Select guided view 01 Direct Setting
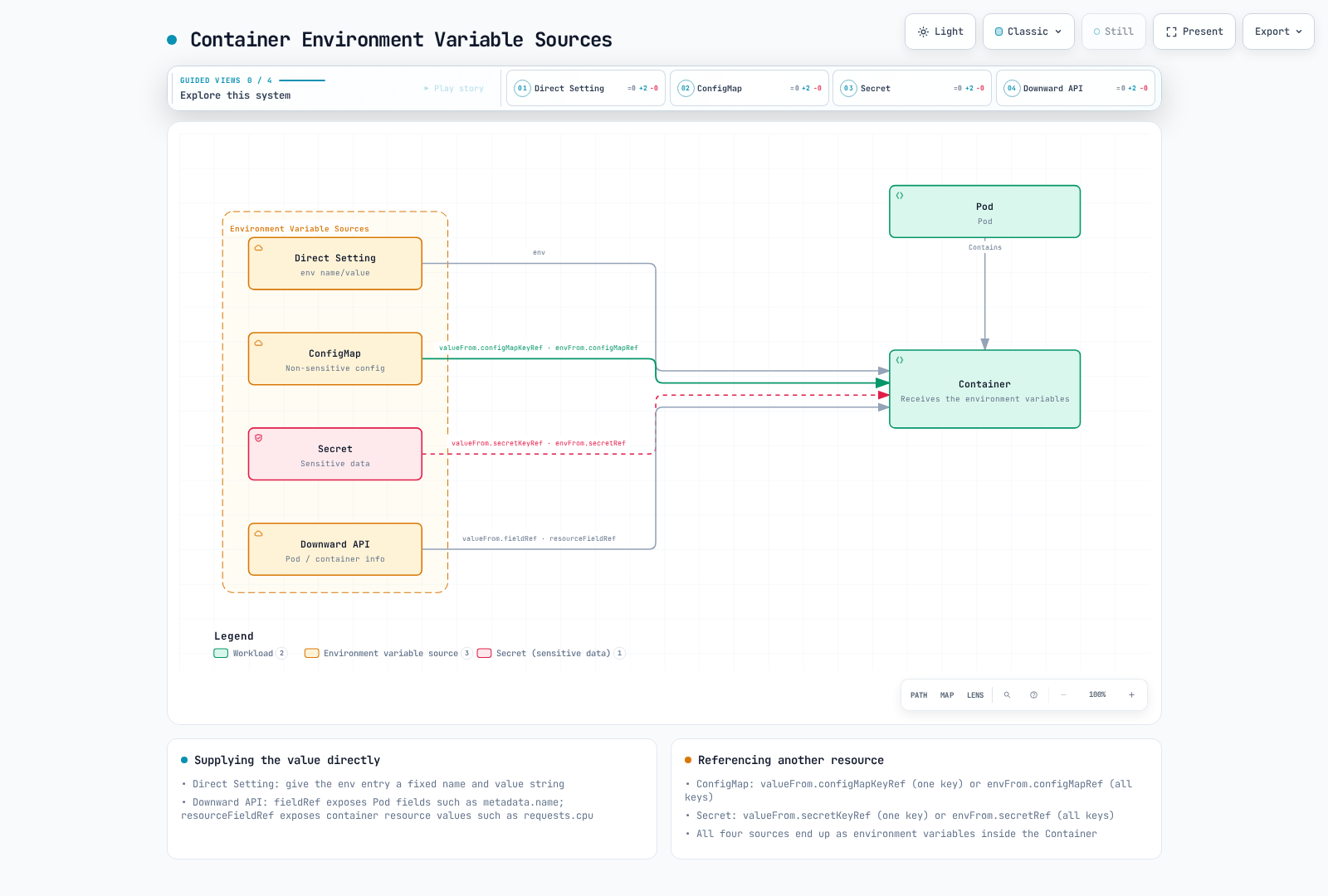 pos(586,88)
